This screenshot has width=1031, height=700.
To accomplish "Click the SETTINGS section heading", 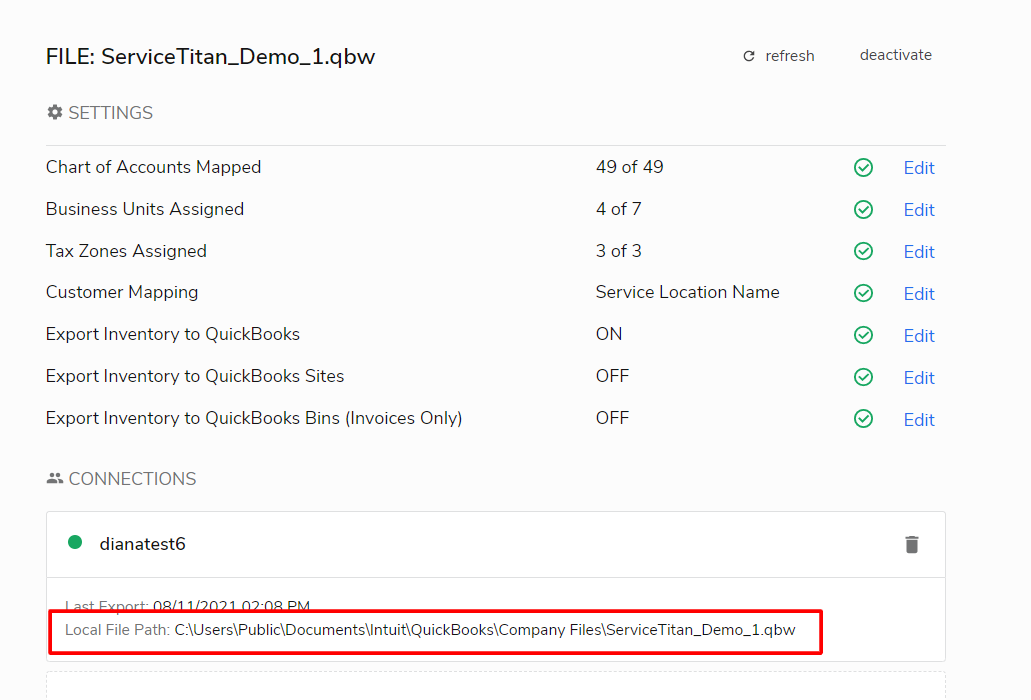I will coord(110,113).
